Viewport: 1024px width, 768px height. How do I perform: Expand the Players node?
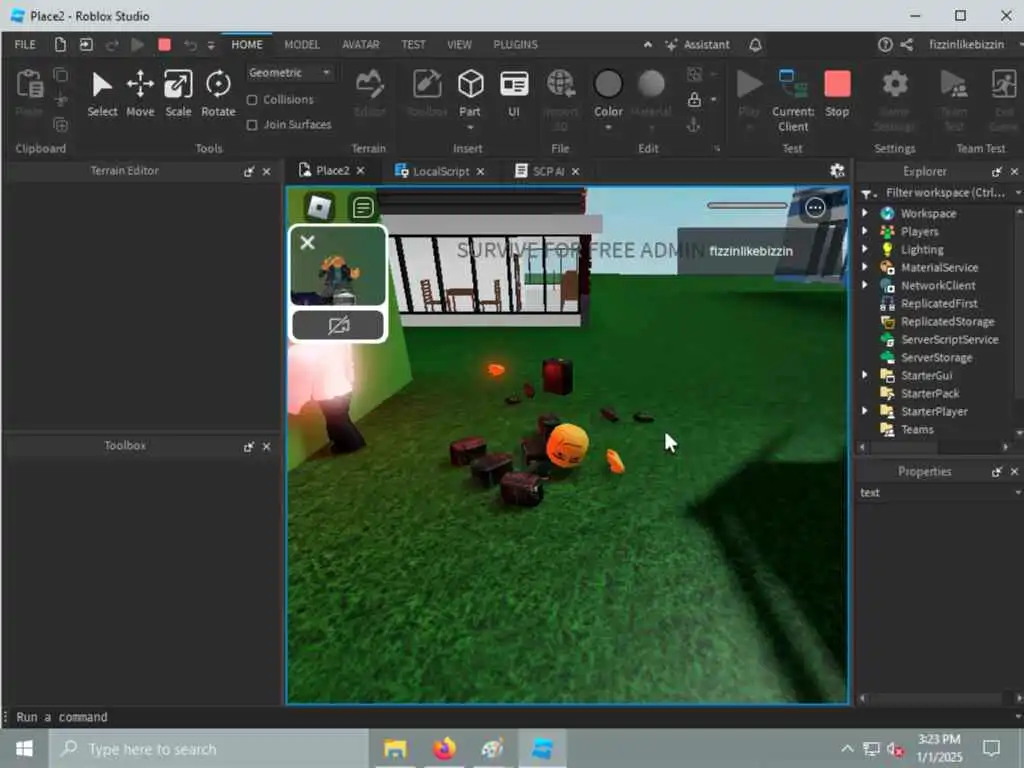[x=865, y=231]
